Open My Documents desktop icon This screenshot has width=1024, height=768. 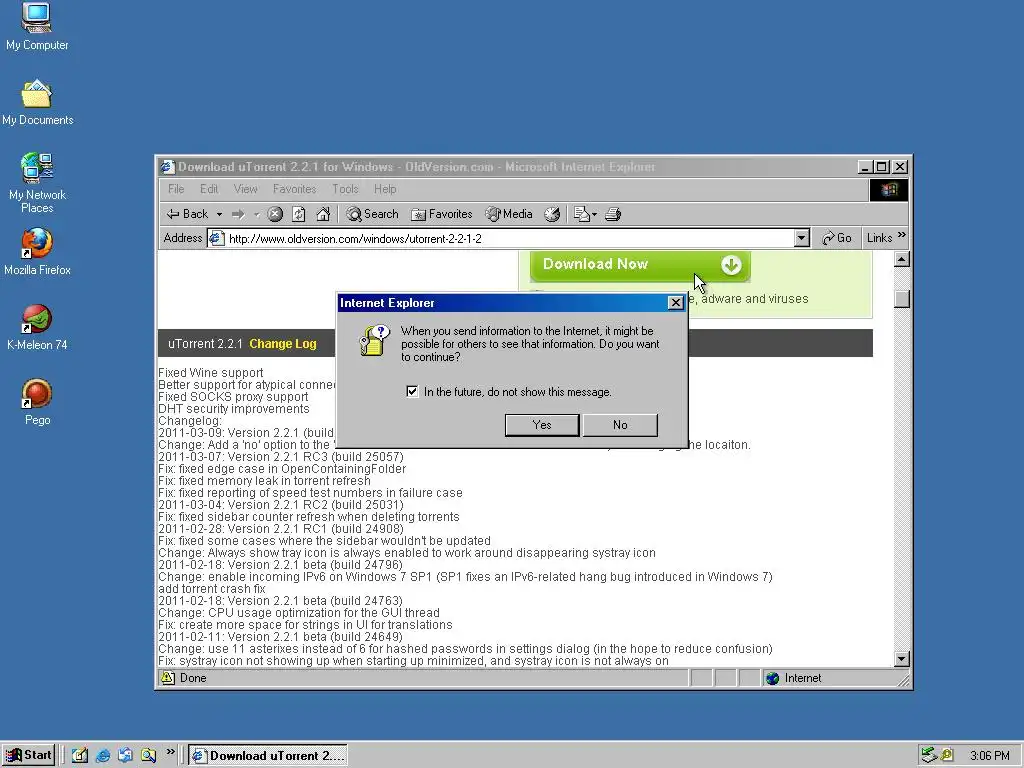[x=37, y=103]
